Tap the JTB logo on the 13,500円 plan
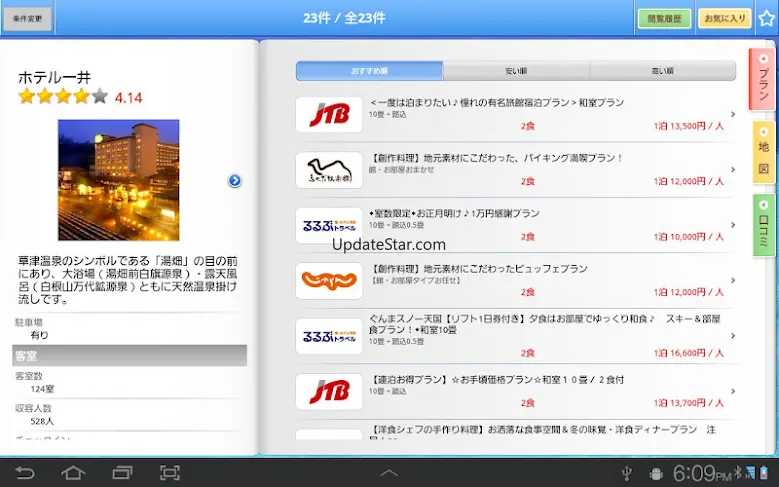 click(x=329, y=115)
